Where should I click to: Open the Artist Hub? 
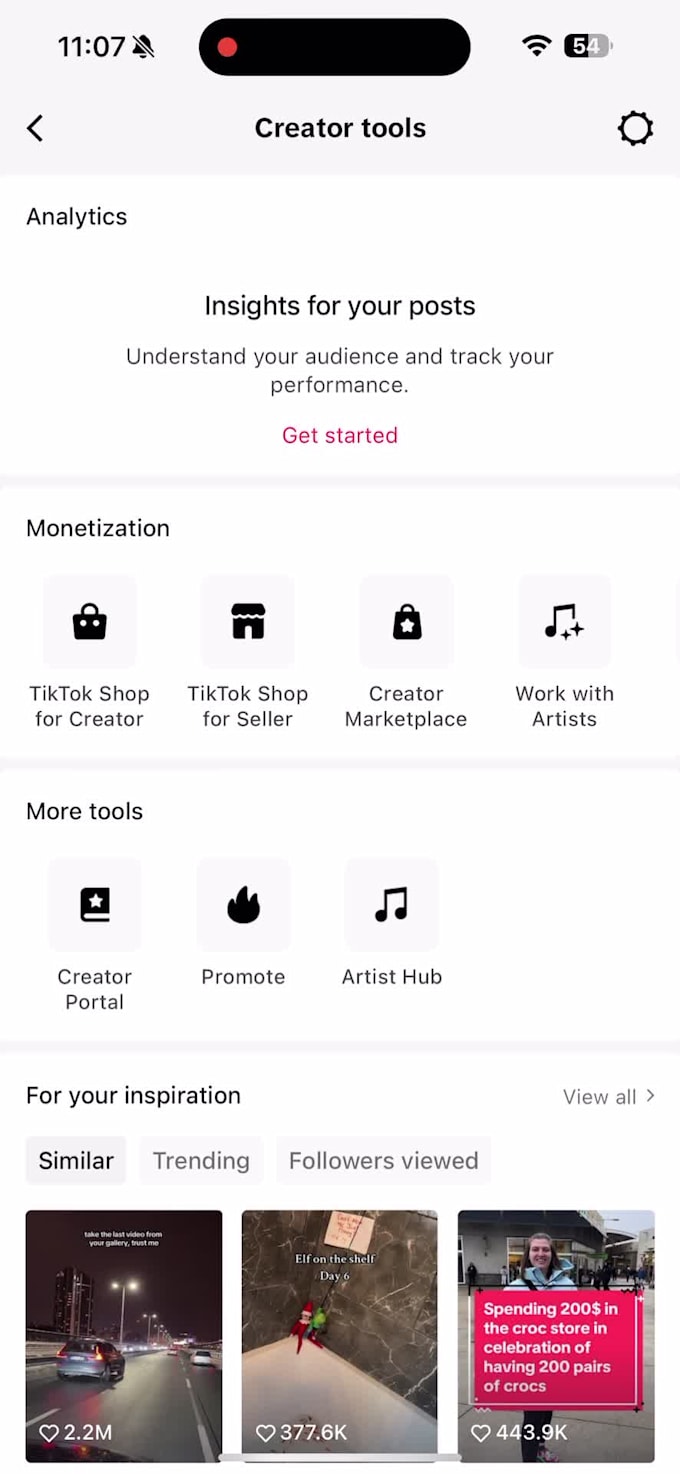[391, 904]
